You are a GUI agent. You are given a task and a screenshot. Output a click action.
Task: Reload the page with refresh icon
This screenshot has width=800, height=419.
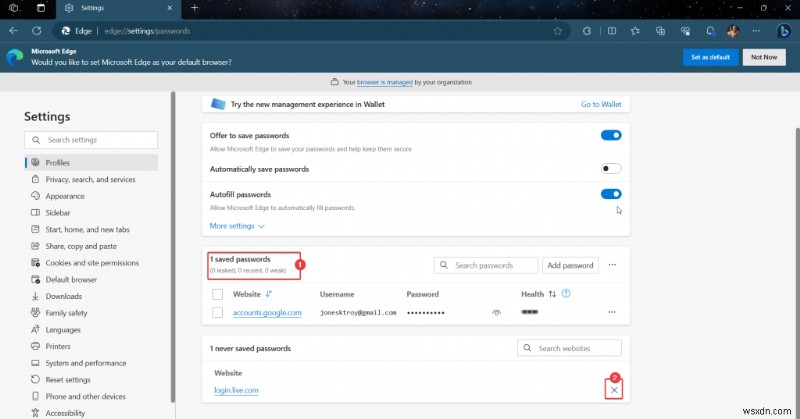37,31
